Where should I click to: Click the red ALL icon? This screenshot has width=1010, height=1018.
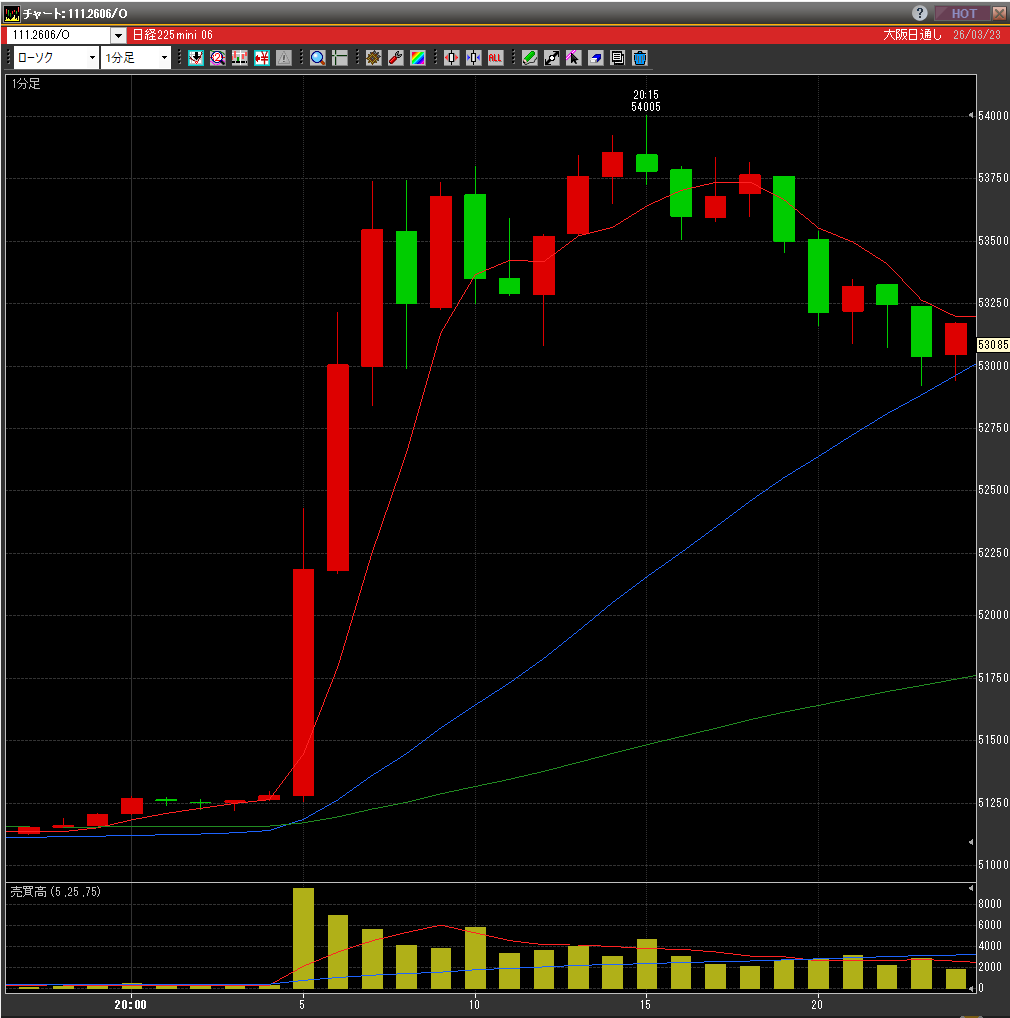coord(495,58)
